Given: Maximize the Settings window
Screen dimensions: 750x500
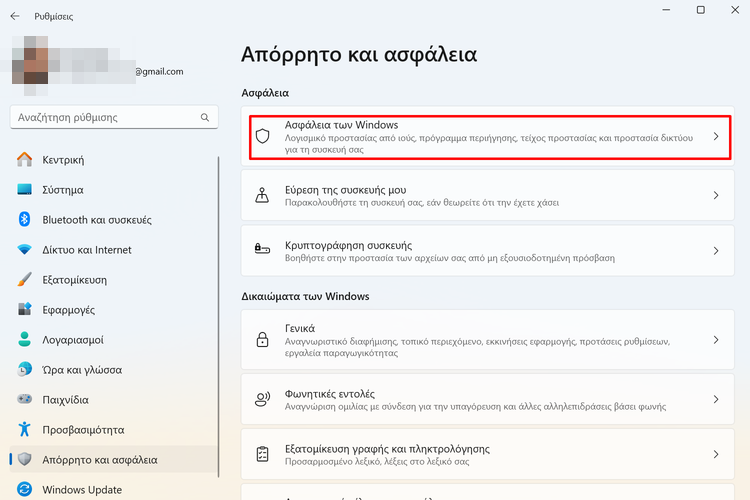Looking at the screenshot, I should point(700,10).
